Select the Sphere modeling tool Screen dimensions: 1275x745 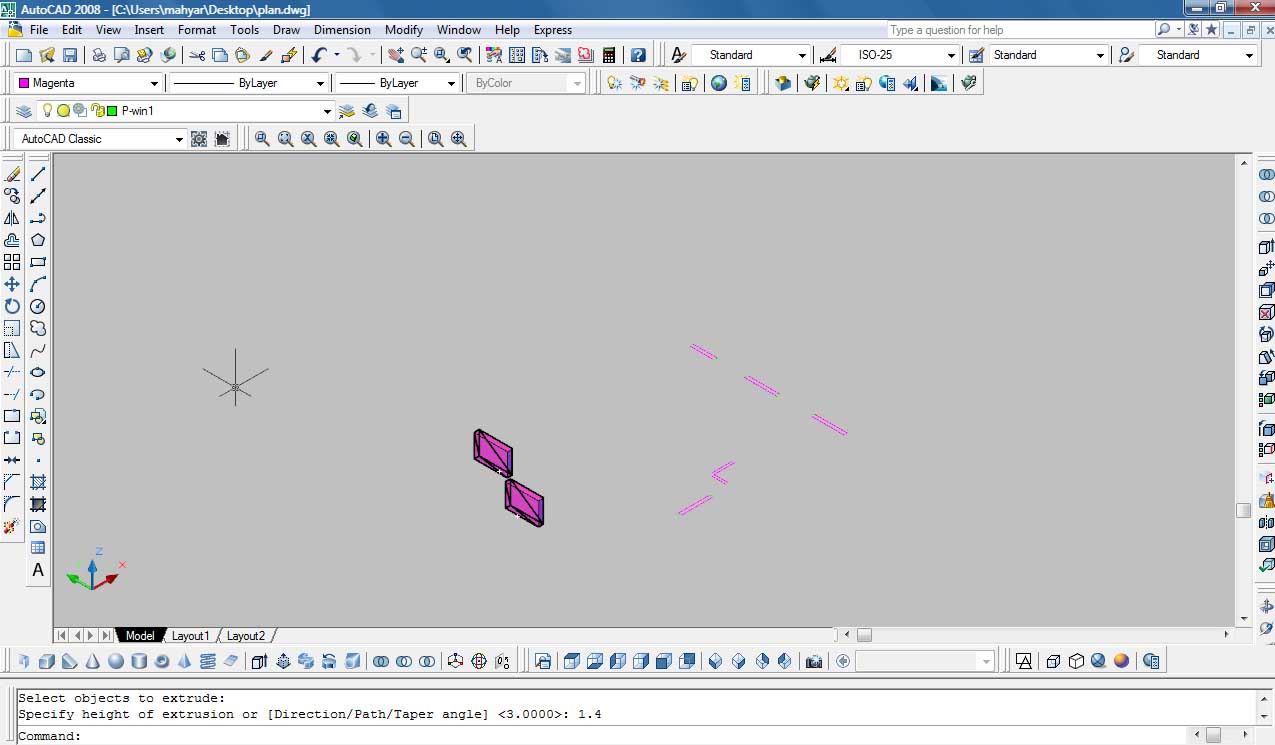pyautogui.click(x=116, y=661)
